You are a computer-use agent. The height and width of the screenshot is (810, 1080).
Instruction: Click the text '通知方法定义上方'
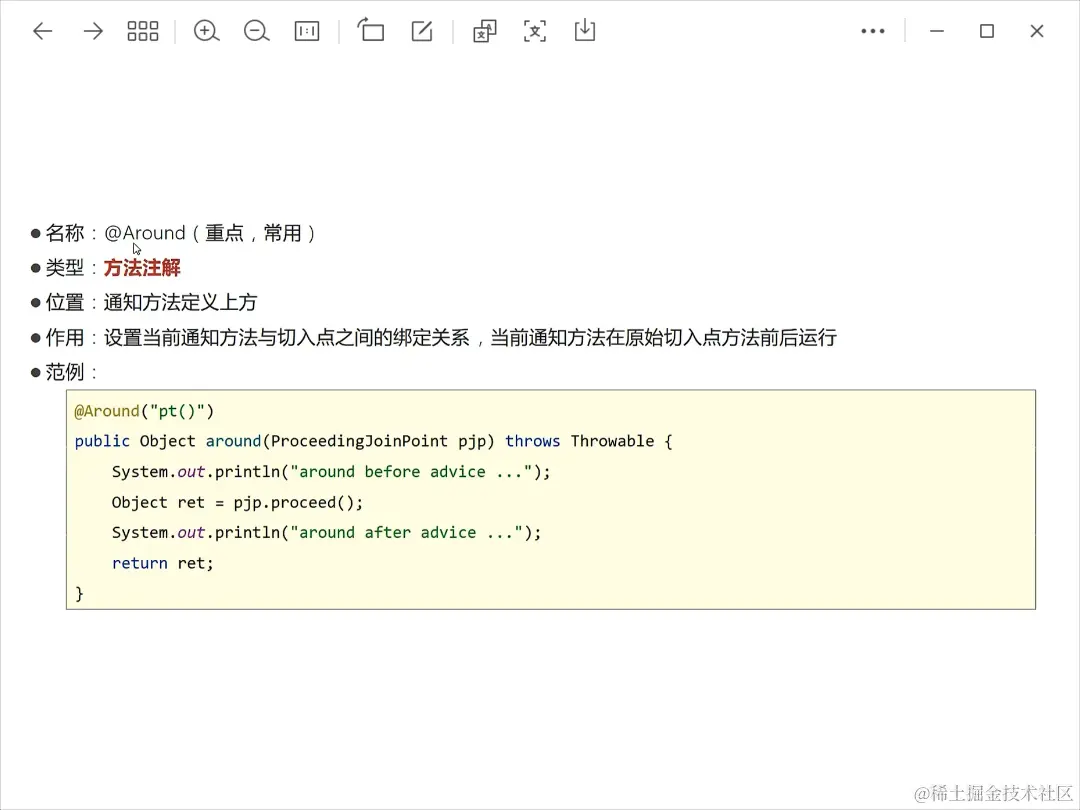tap(180, 302)
